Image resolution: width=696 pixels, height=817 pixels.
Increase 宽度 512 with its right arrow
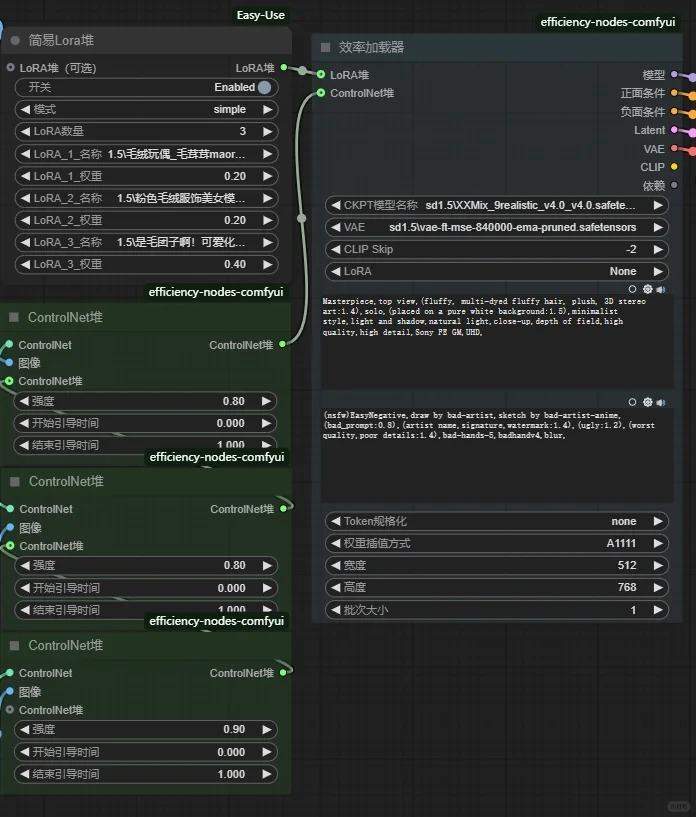658,565
